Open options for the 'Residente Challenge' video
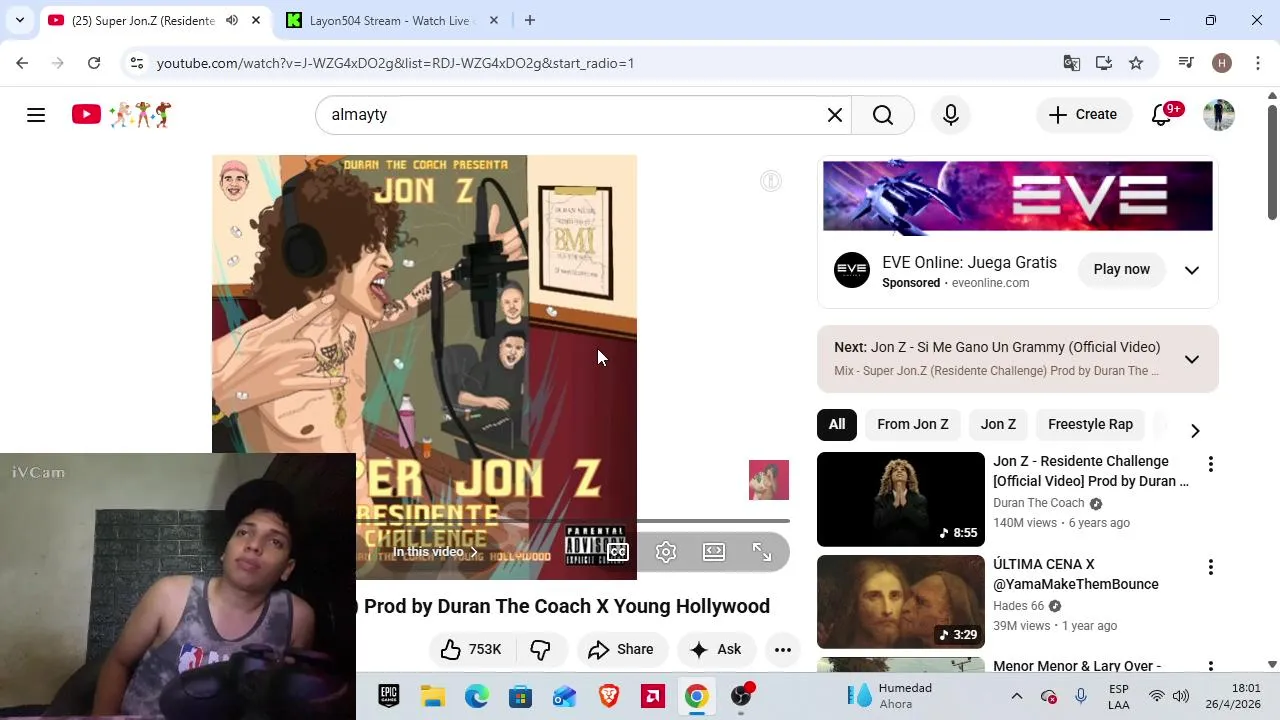 tap(1211, 464)
